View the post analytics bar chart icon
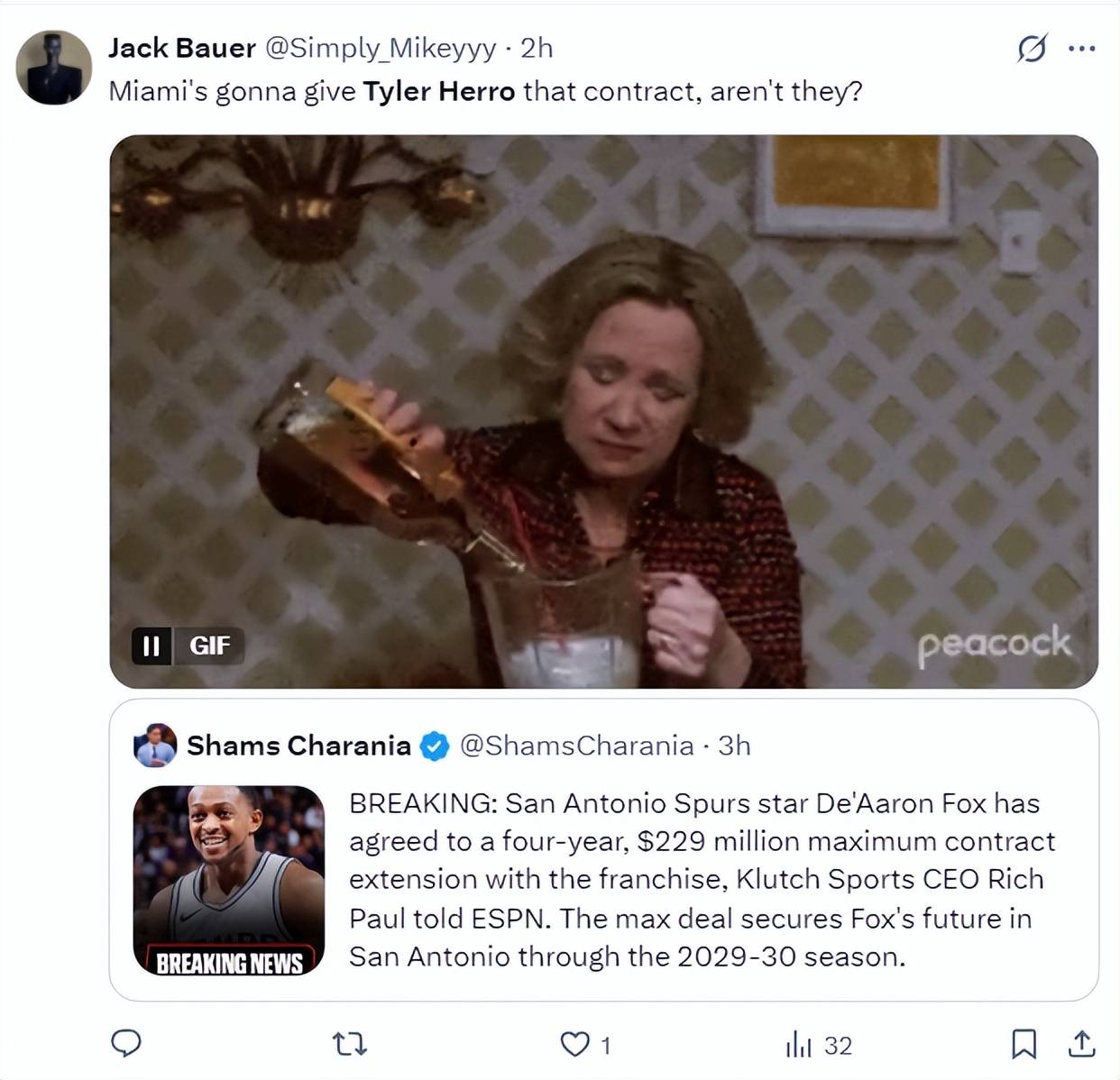This screenshot has width=1120, height=1080. coord(798,1045)
